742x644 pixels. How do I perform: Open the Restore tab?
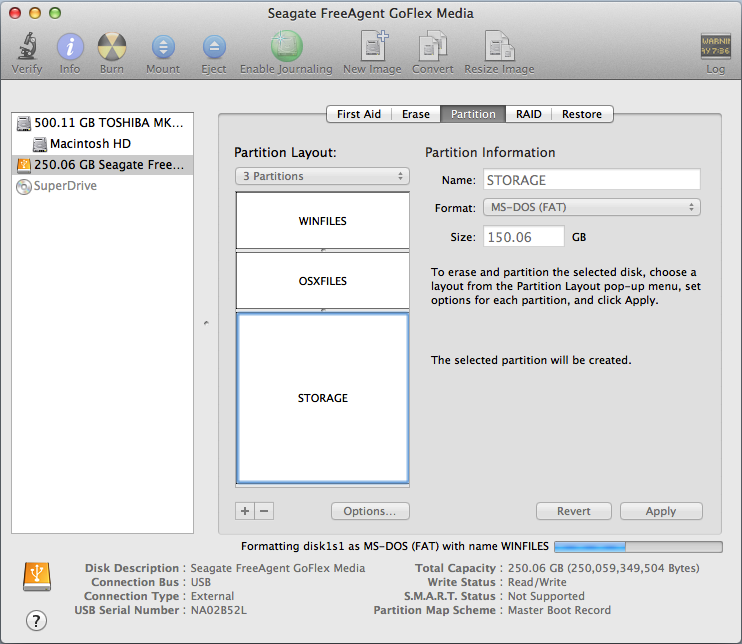[582, 114]
